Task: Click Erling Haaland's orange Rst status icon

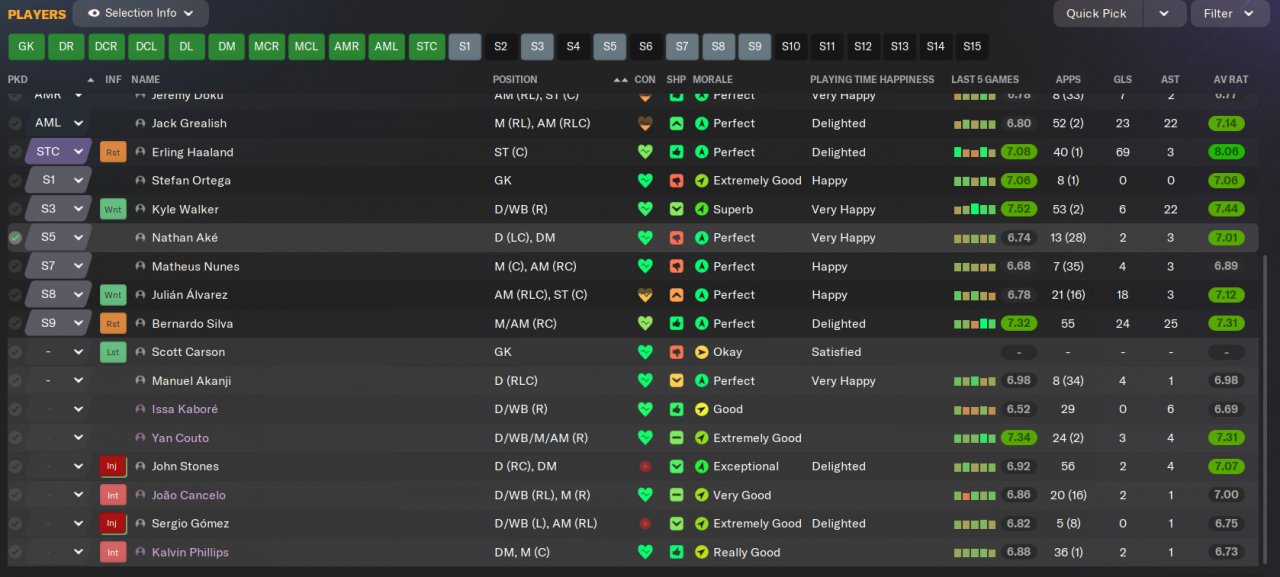Action: click(113, 152)
